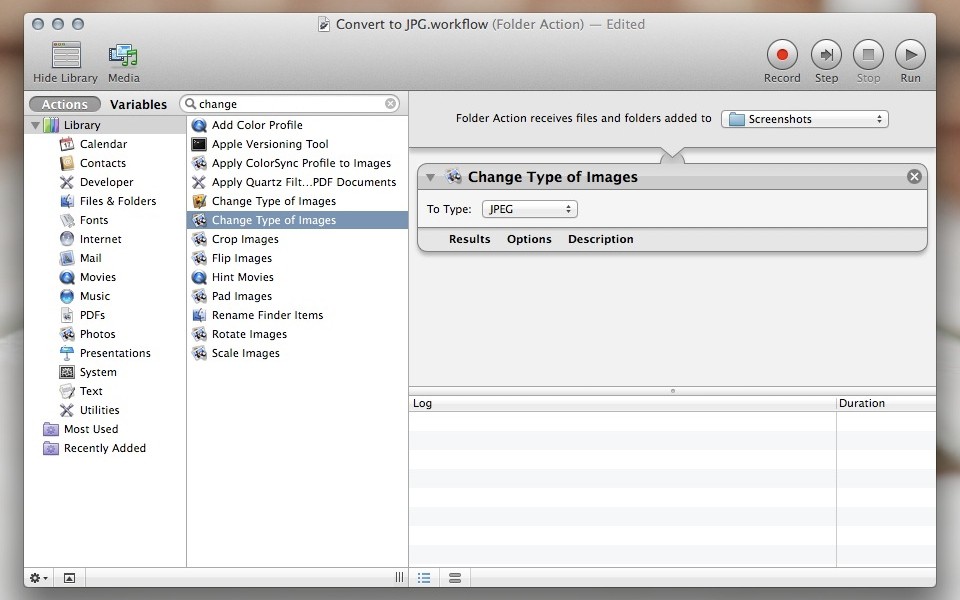Switch to the Variables tab
The image size is (960, 600).
click(x=138, y=104)
